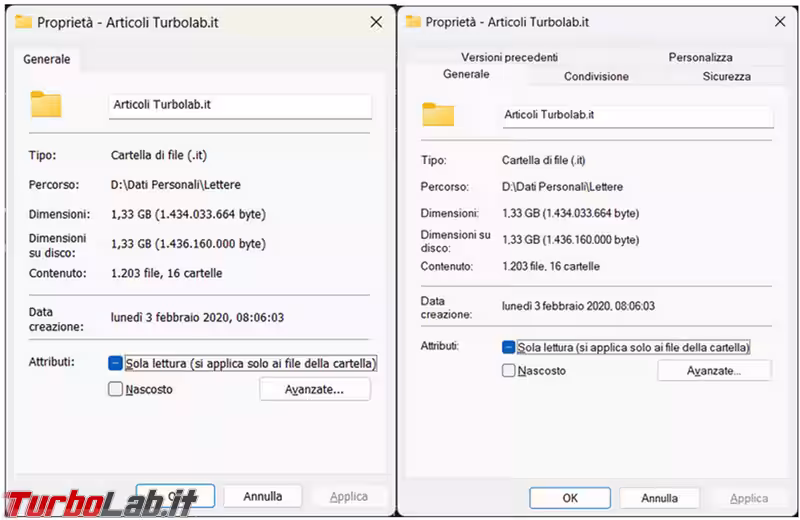The width and height of the screenshot is (800, 520).
Task: Close the left Properties window
Action: (x=376, y=22)
